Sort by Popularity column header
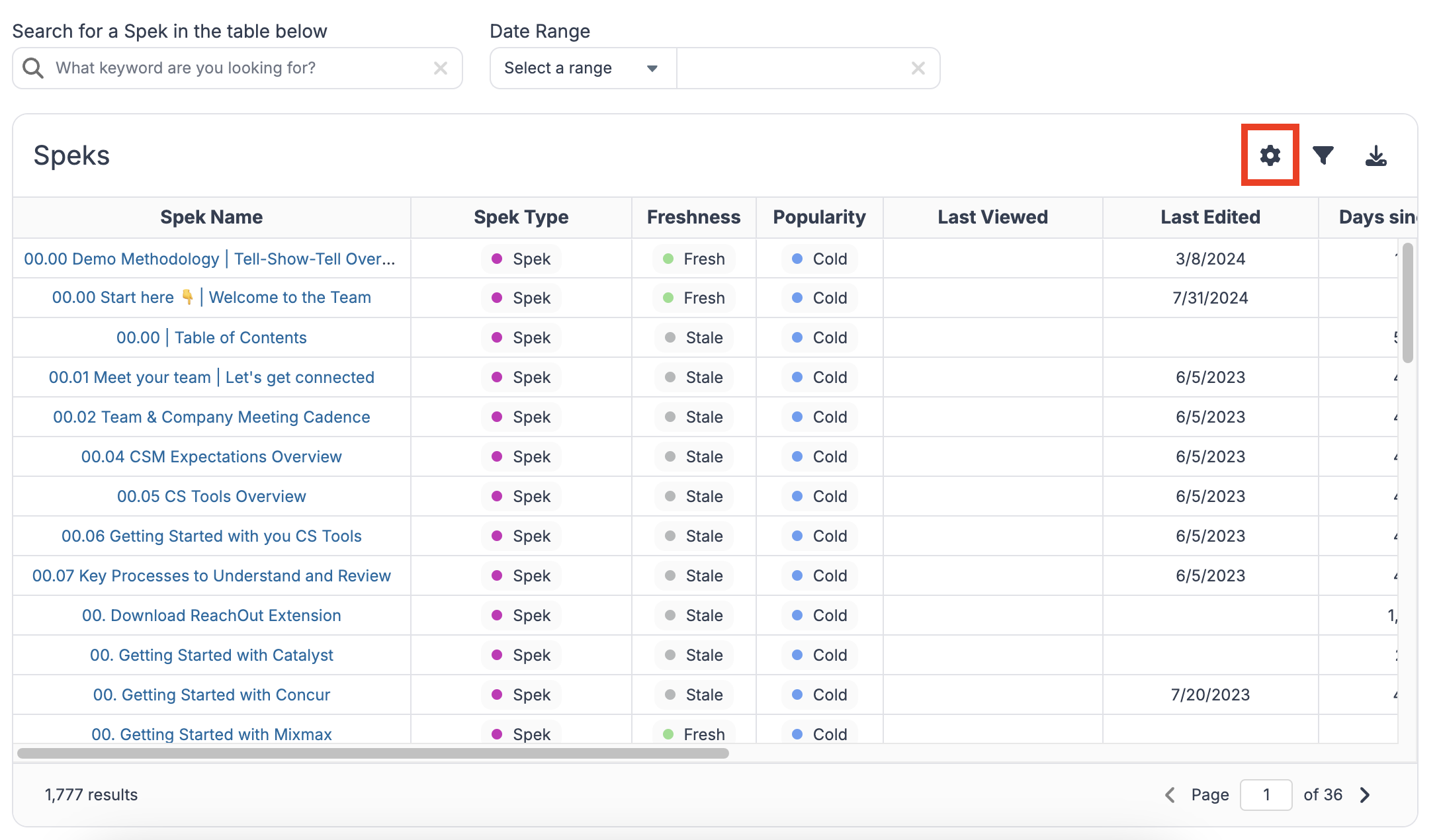Screen dimensions: 1441x840 coord(819,217)
